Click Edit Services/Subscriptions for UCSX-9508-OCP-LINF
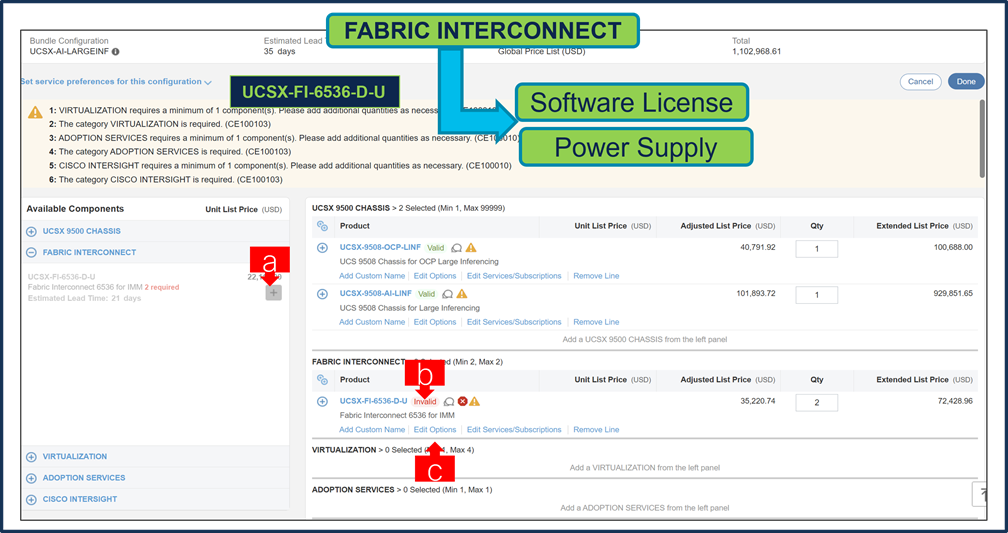This screenshot has width=1008, height=533. (x=514, y=276)
